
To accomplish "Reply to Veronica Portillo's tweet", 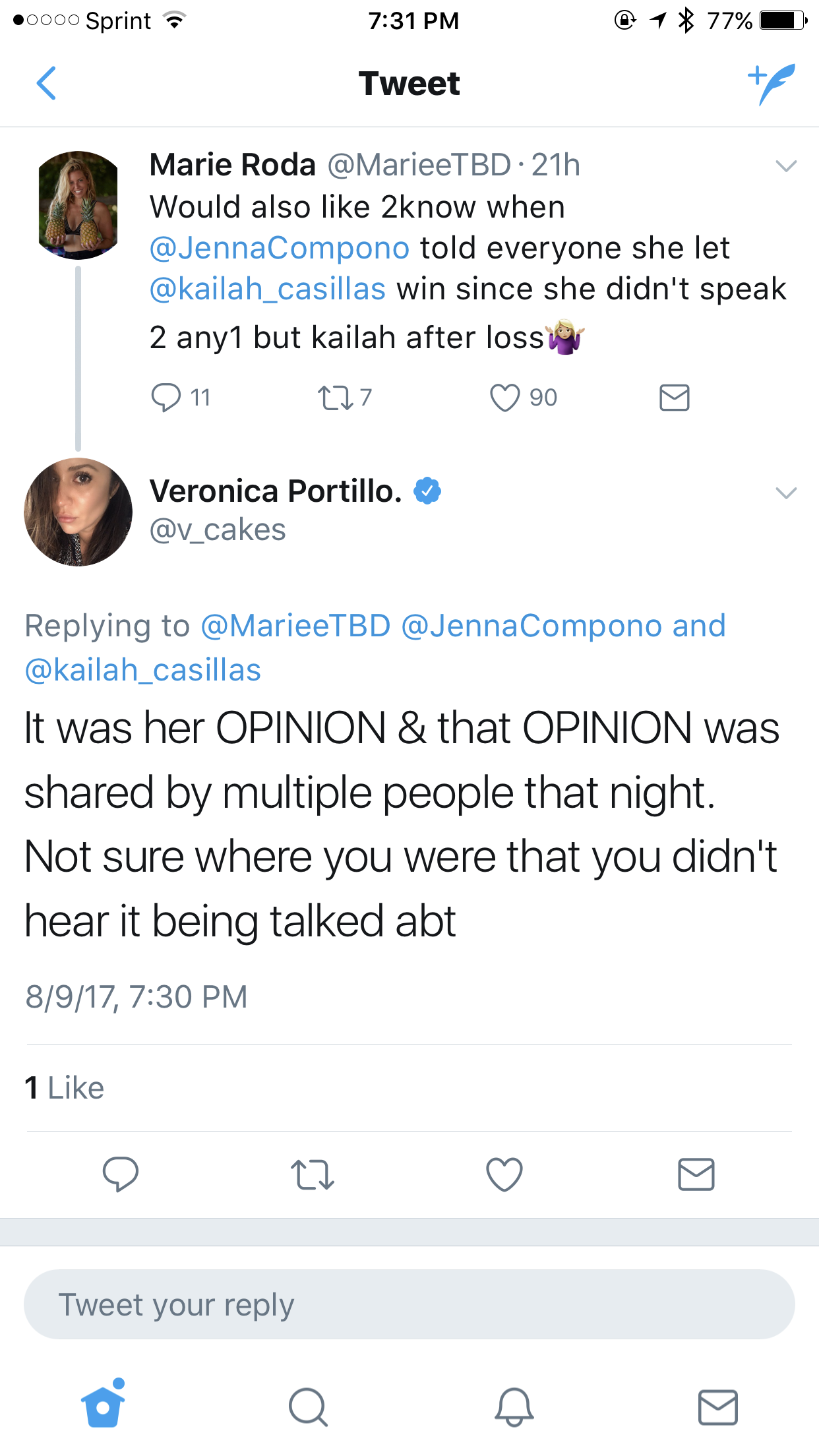I will 121,1174.
